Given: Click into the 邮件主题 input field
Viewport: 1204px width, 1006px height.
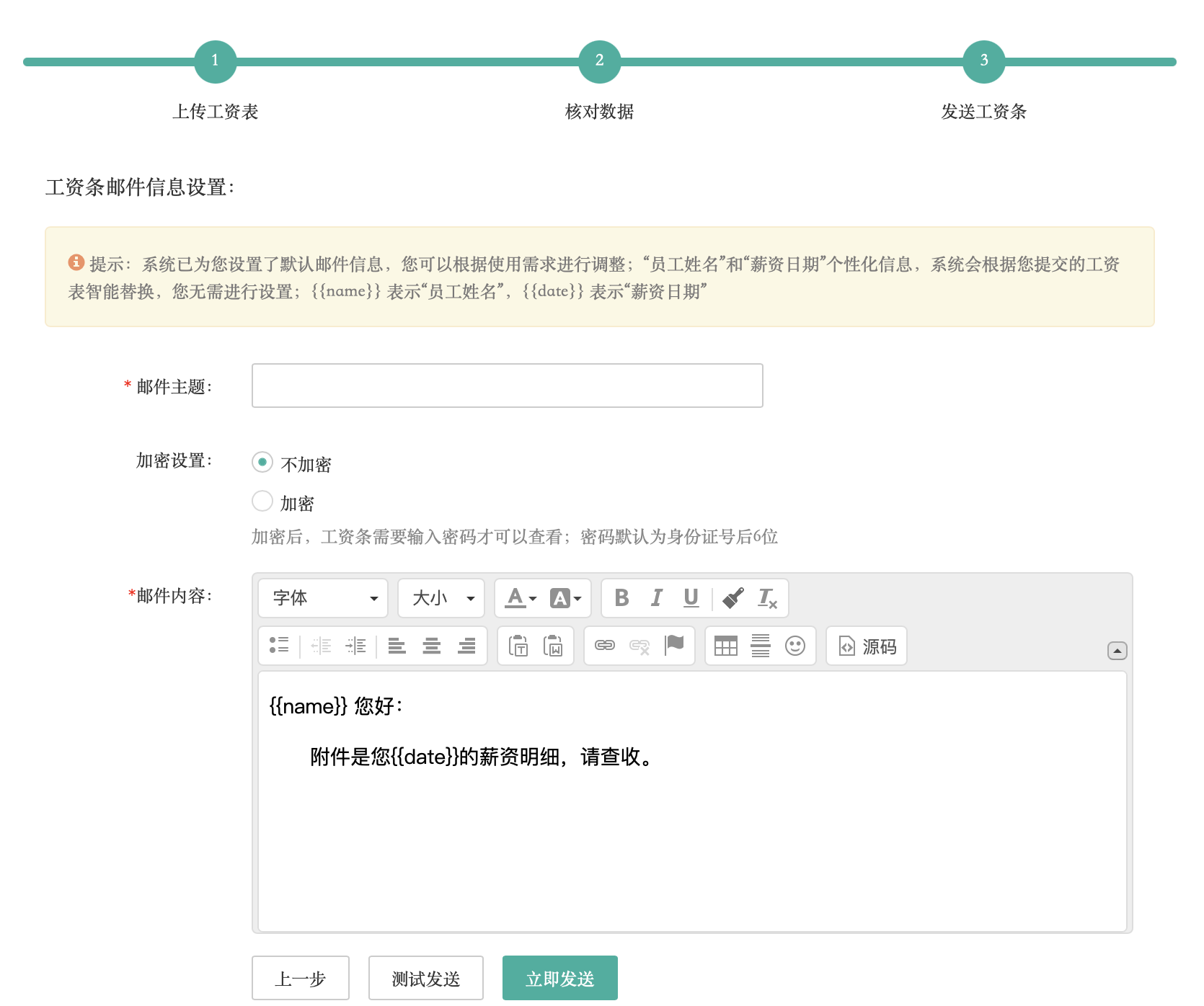Looking at the screenshot, I should (x=507, y=386).
